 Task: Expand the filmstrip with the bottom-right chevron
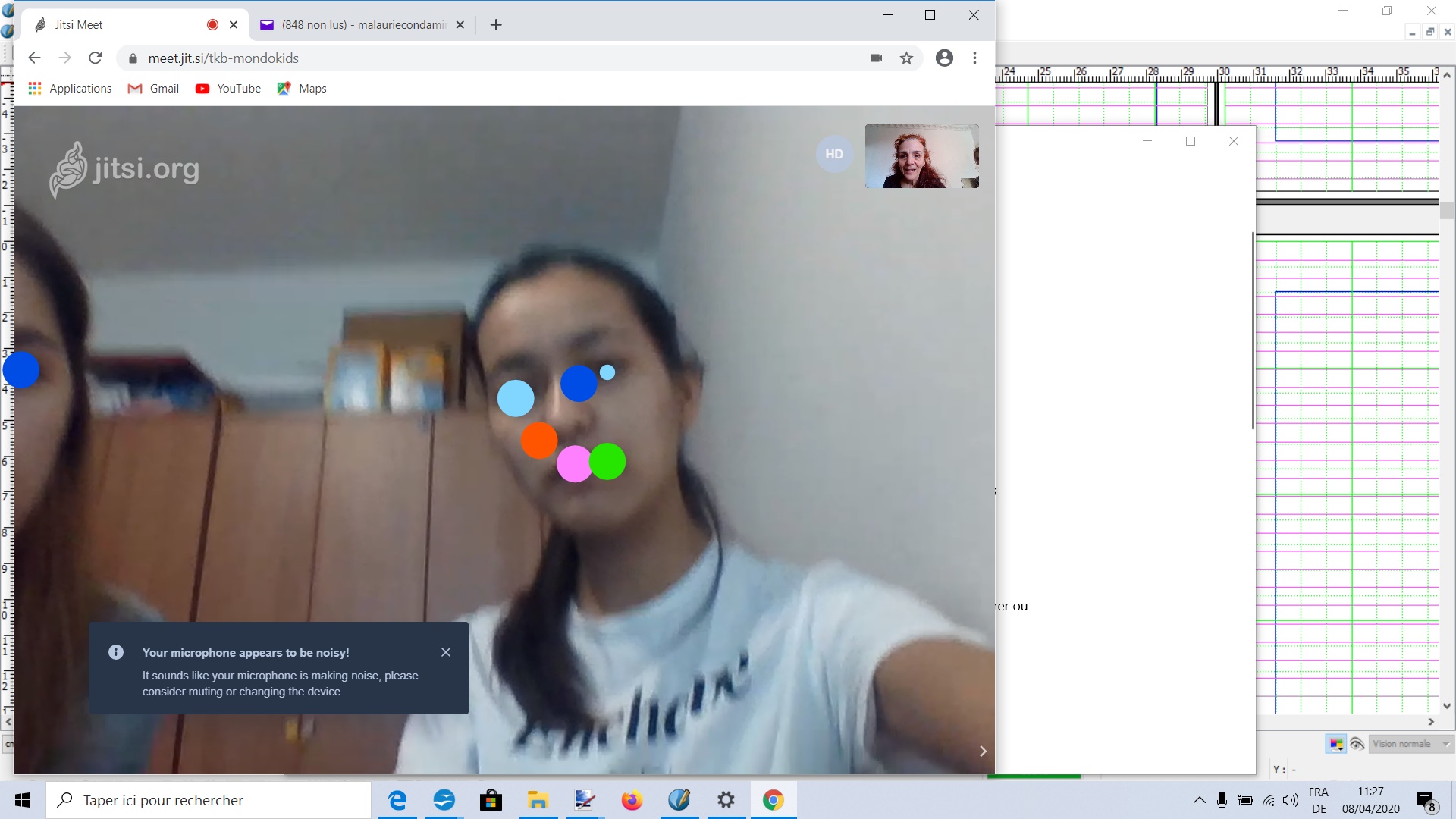[983, 751]
